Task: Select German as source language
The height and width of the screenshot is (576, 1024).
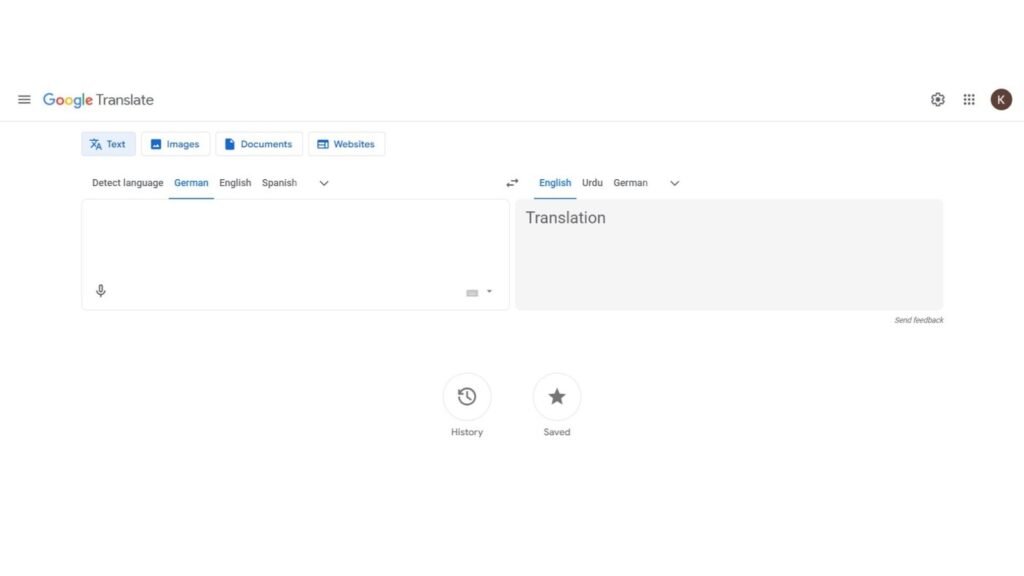Action: [191, 183]
